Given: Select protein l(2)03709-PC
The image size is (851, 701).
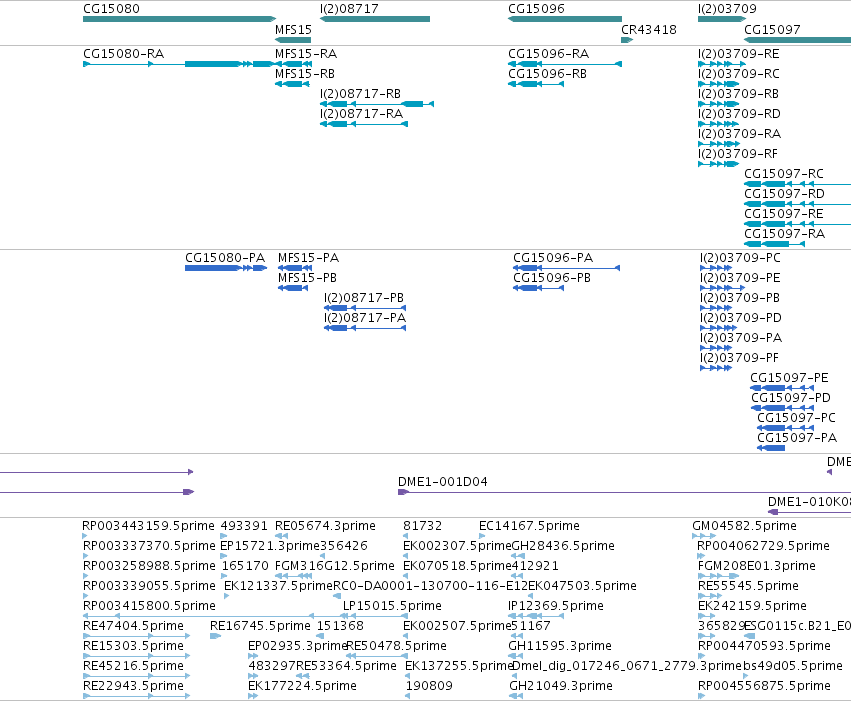Looking at the screenshot, I should point(740,258).
